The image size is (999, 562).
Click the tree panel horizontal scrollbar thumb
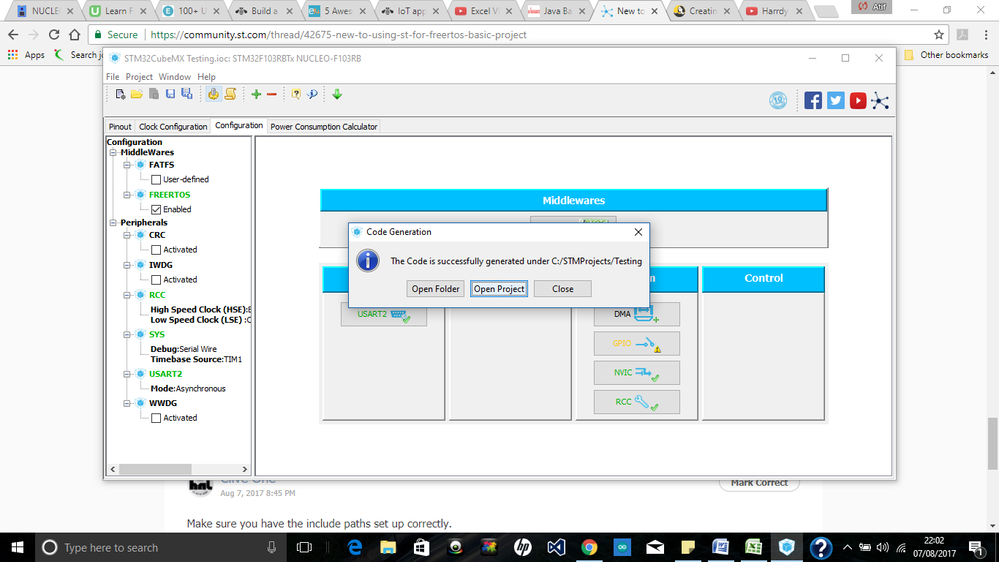pyautogui.click(x=155, y=469)
